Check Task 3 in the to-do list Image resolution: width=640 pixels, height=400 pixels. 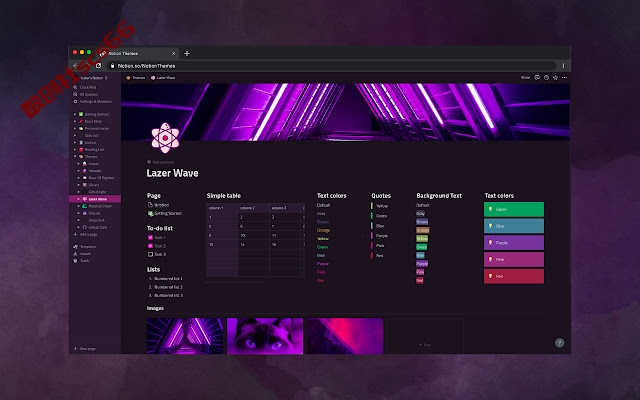click(x=150, y=254)
